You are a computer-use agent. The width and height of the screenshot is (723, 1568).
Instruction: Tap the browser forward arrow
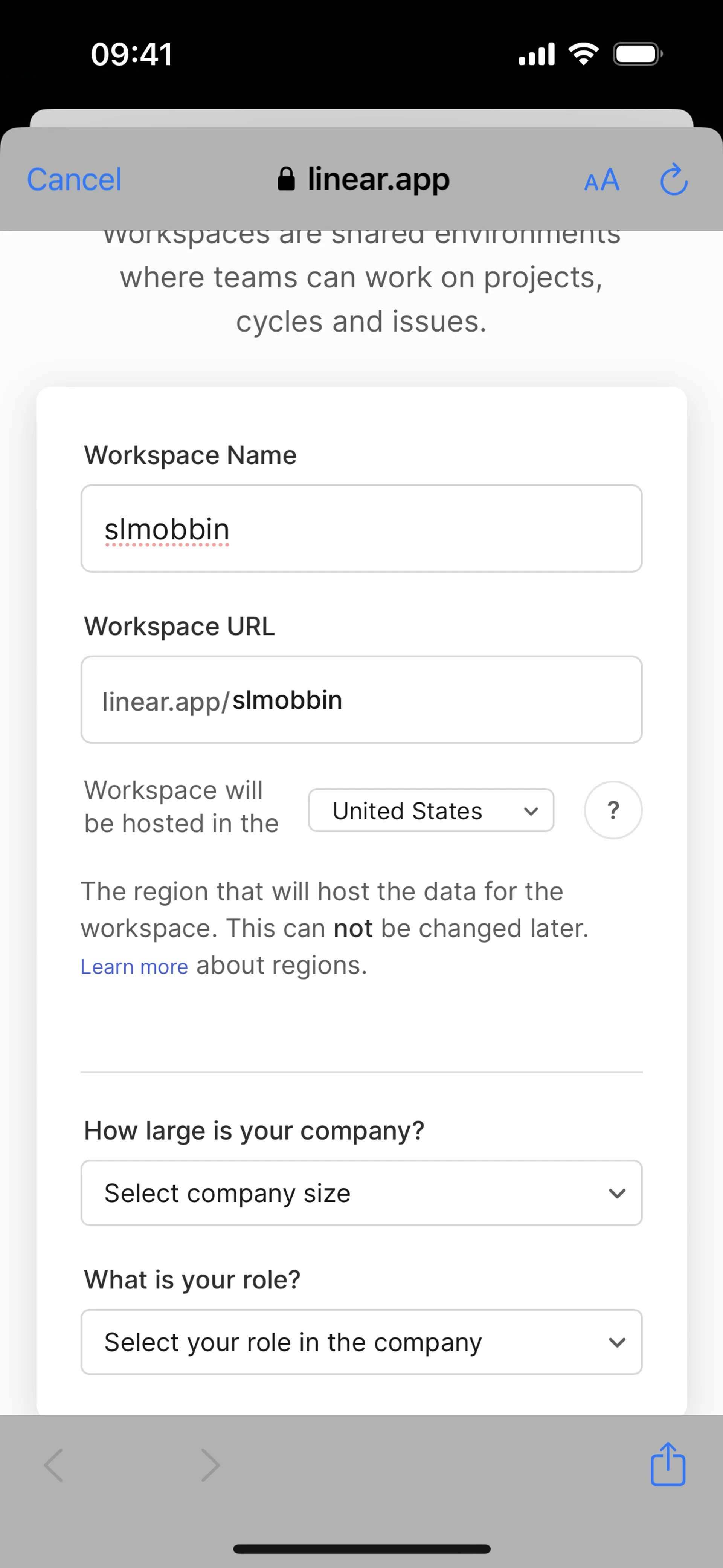click(x=210, y=1465)
